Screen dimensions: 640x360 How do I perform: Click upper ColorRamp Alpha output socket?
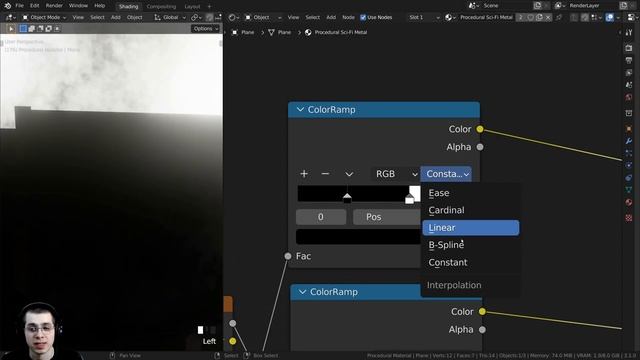[480, 147]
